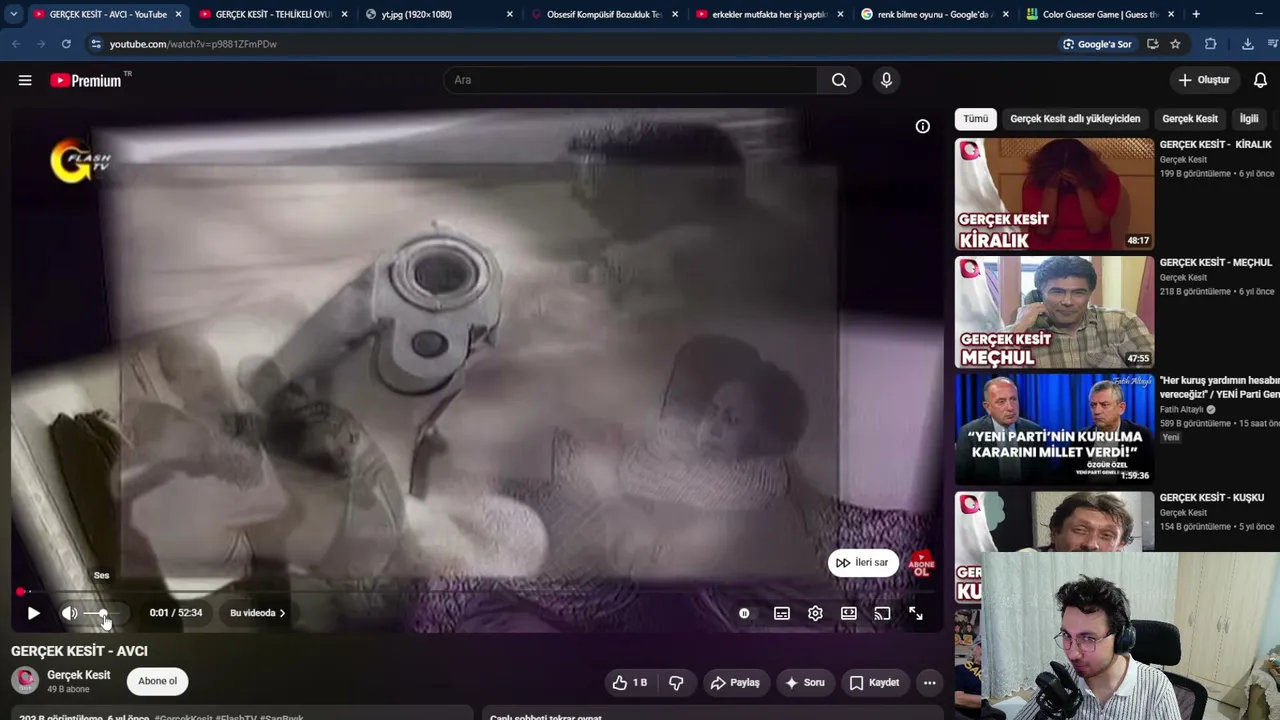The height and width of the screenshot is (720, 1280).
Task: Switch to the Obsesif Kompülsif Bozukluk tab
Action: (x=604, y=14)
